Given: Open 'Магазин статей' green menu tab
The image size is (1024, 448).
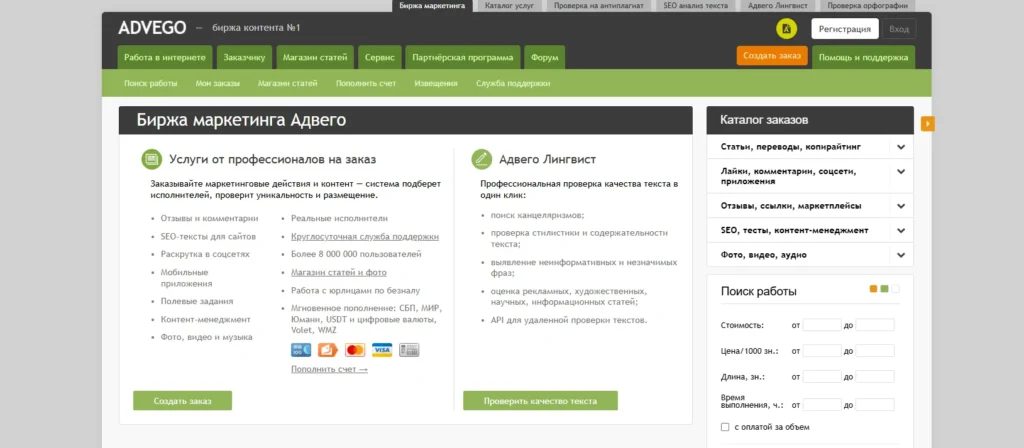Looking at the screenshot, I should pos(315,57).
